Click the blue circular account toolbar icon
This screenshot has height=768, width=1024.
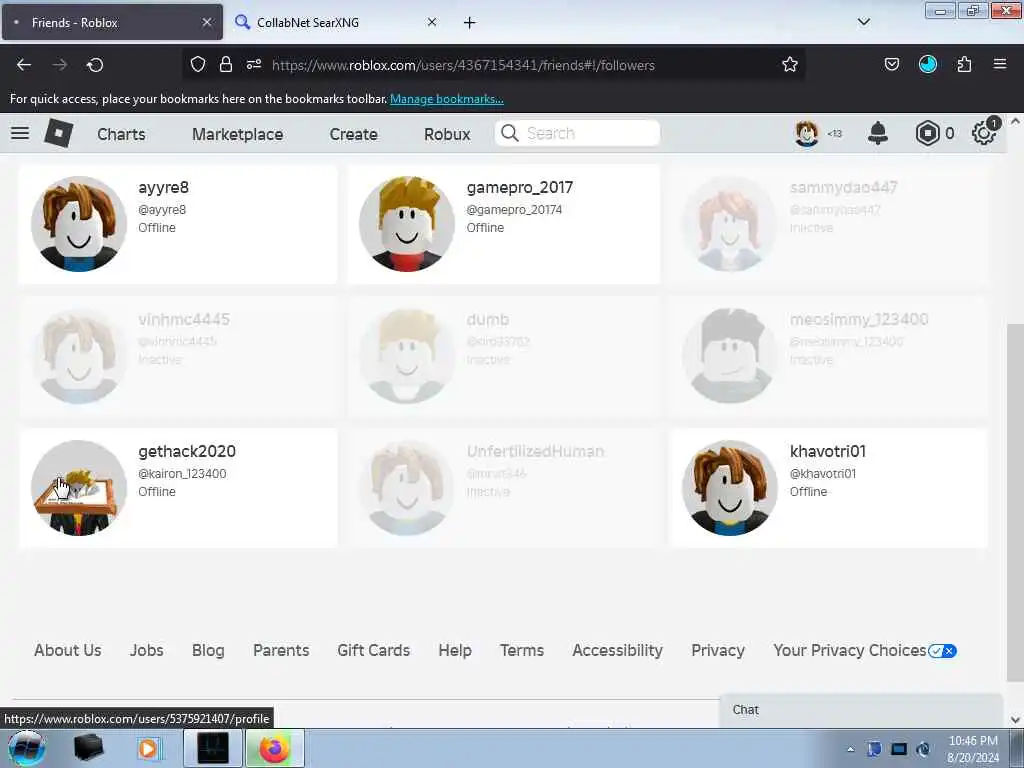coord(928,64)
